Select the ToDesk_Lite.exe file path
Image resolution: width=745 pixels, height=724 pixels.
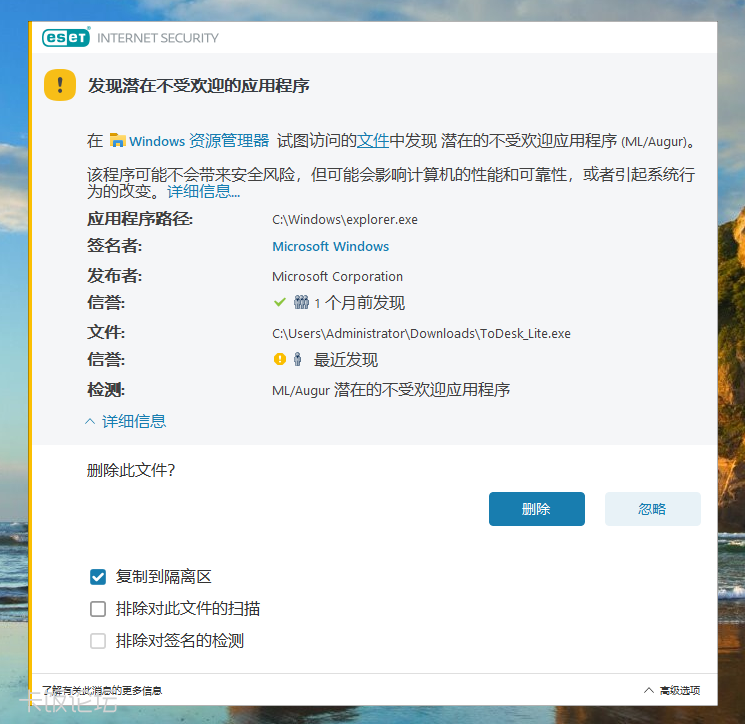coord(421,333)
